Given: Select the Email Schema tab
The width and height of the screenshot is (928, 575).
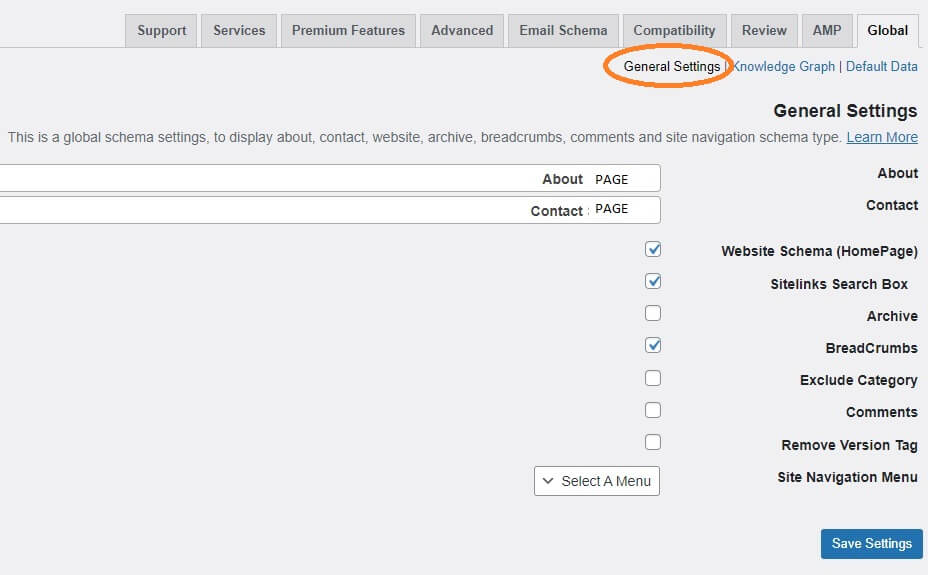Looking at the screenshot, I should point(563,31).
